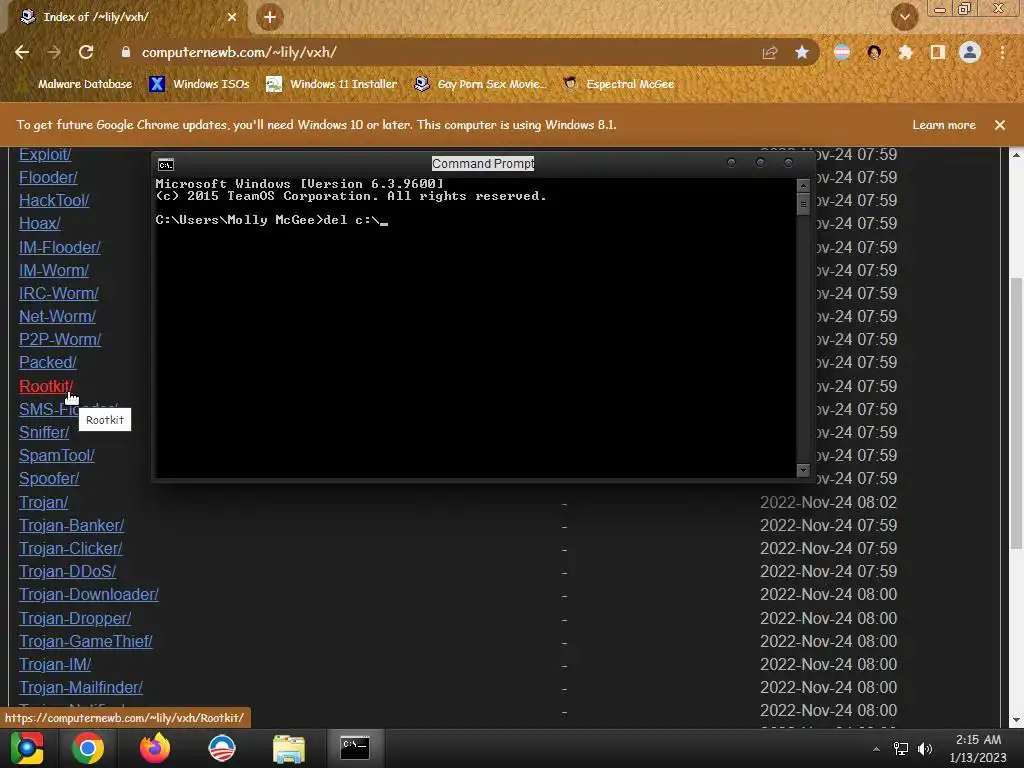This screenshot has width=1024, height=768.
Task: Click Command Prompt scrollbar down arrow
Action: (x=804, y=470)
